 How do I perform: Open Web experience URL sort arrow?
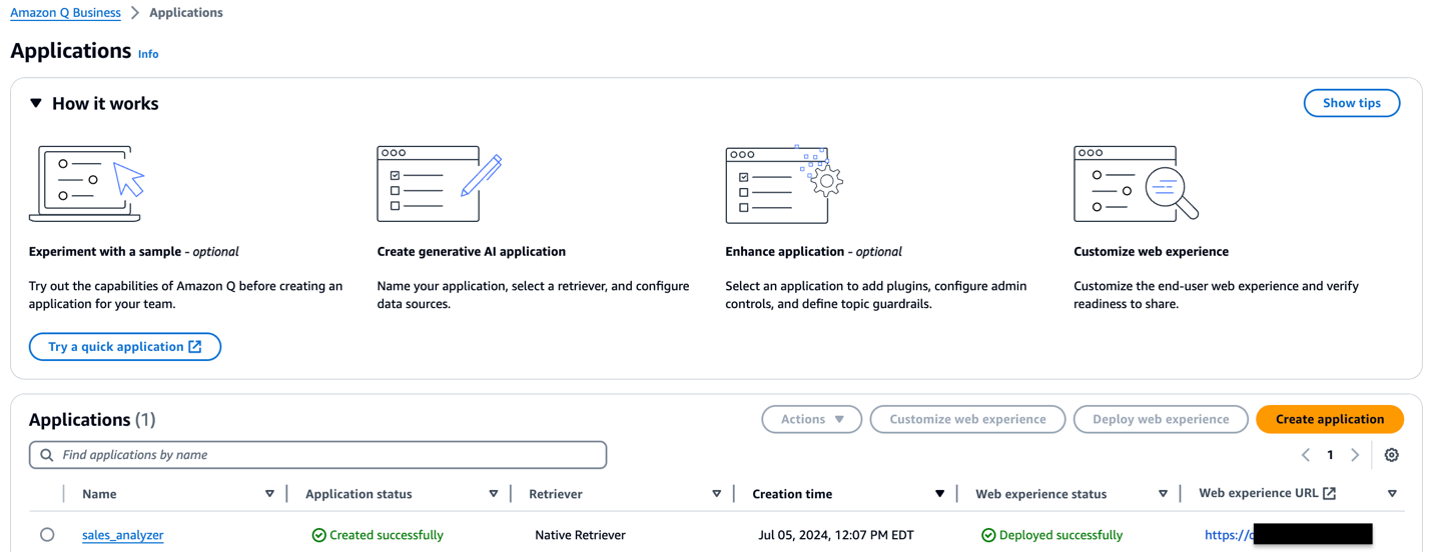click(x=1392, y=494)
